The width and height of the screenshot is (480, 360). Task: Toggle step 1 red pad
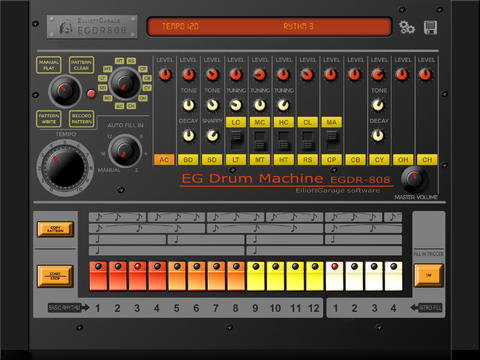[x=98, y=276]
